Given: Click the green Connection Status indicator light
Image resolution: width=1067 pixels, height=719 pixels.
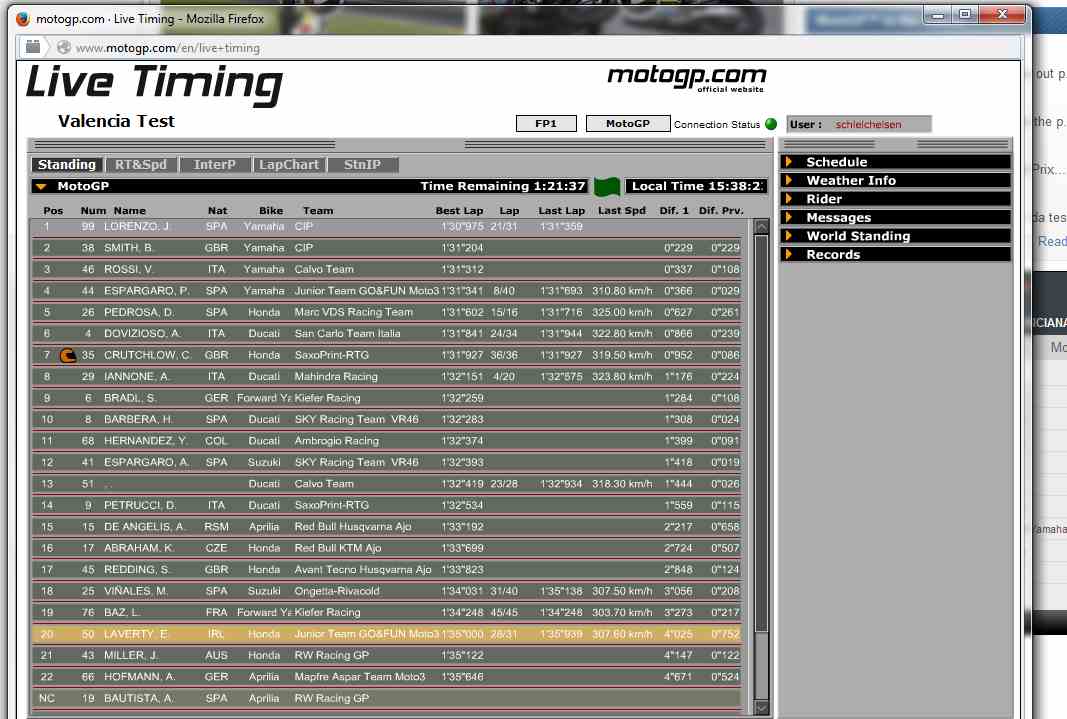Looking at the screenshot, I should coord(771,125).
